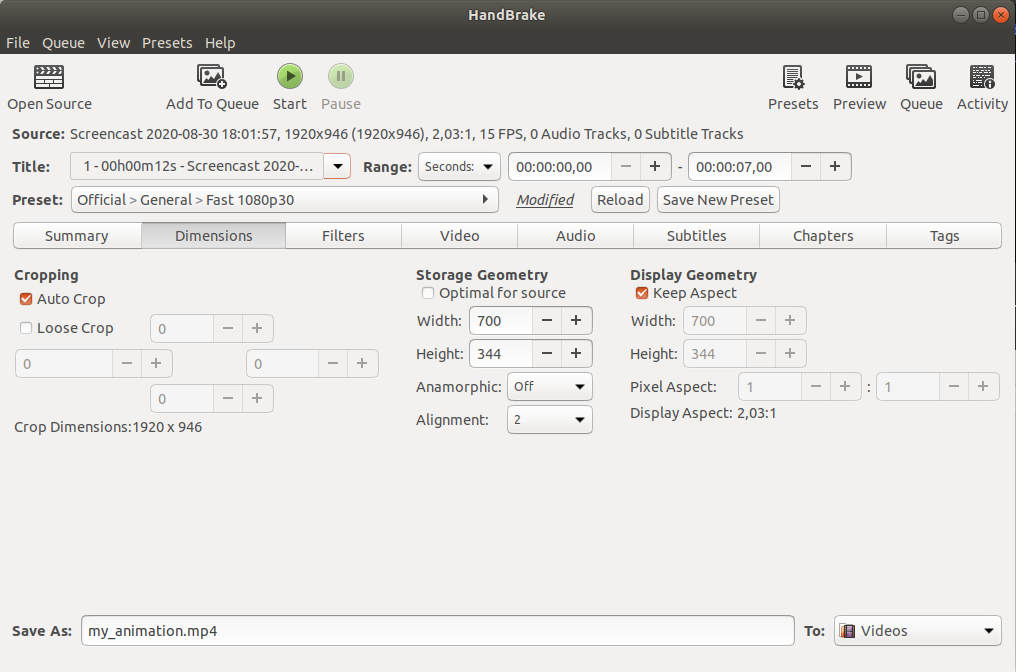Switch to the Chapters tab

coord(823,236)
